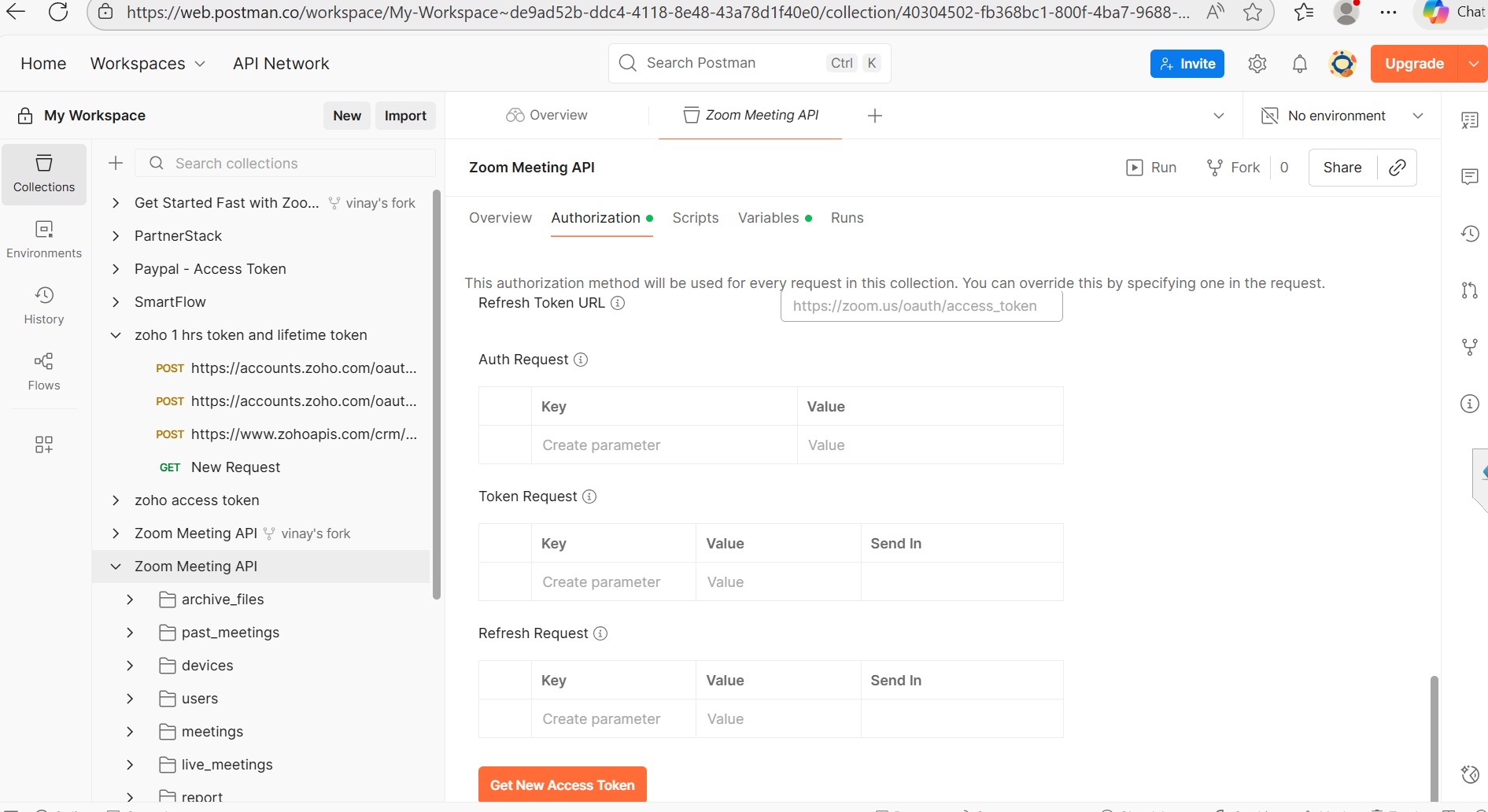
Task: Switch to the Runs tab
Action: (x=847, y=218)
